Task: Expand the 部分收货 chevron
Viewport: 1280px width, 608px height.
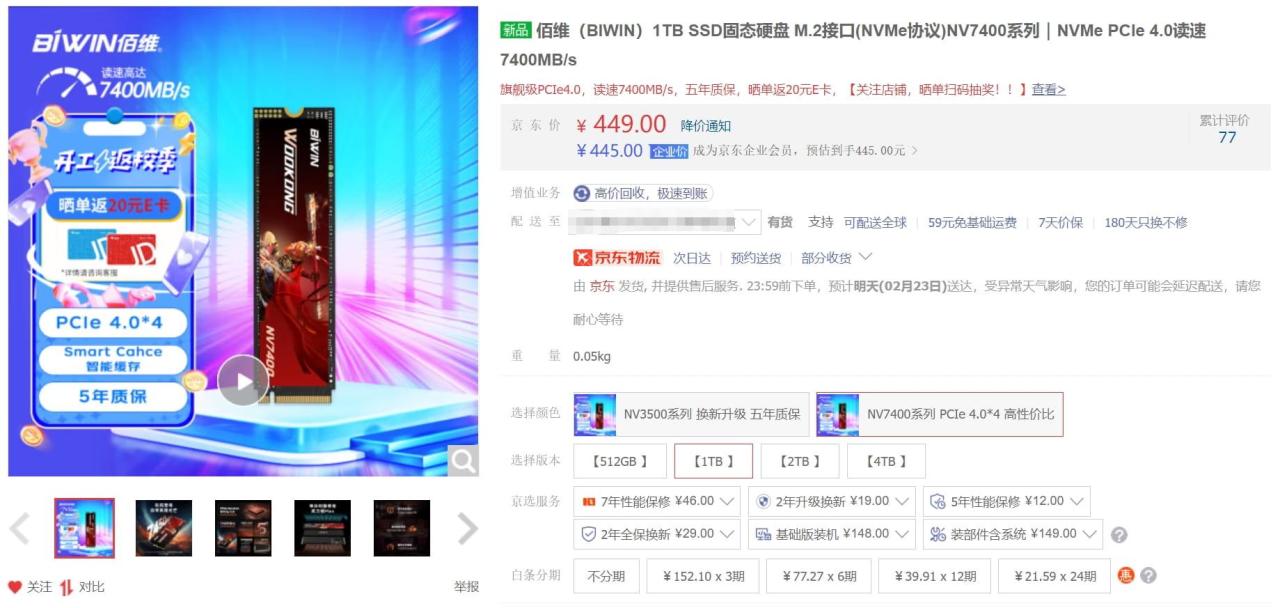Action: coord(866,257)
